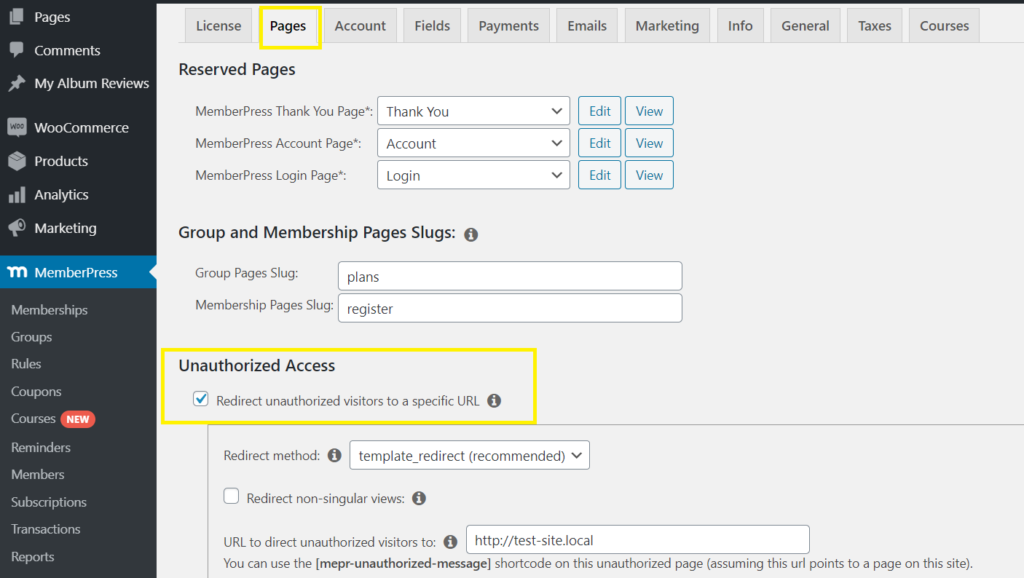The height and width of the screenshot is (578, 1024).
Task: Expand the Redirect method dropdown
Action: point(469,456)
